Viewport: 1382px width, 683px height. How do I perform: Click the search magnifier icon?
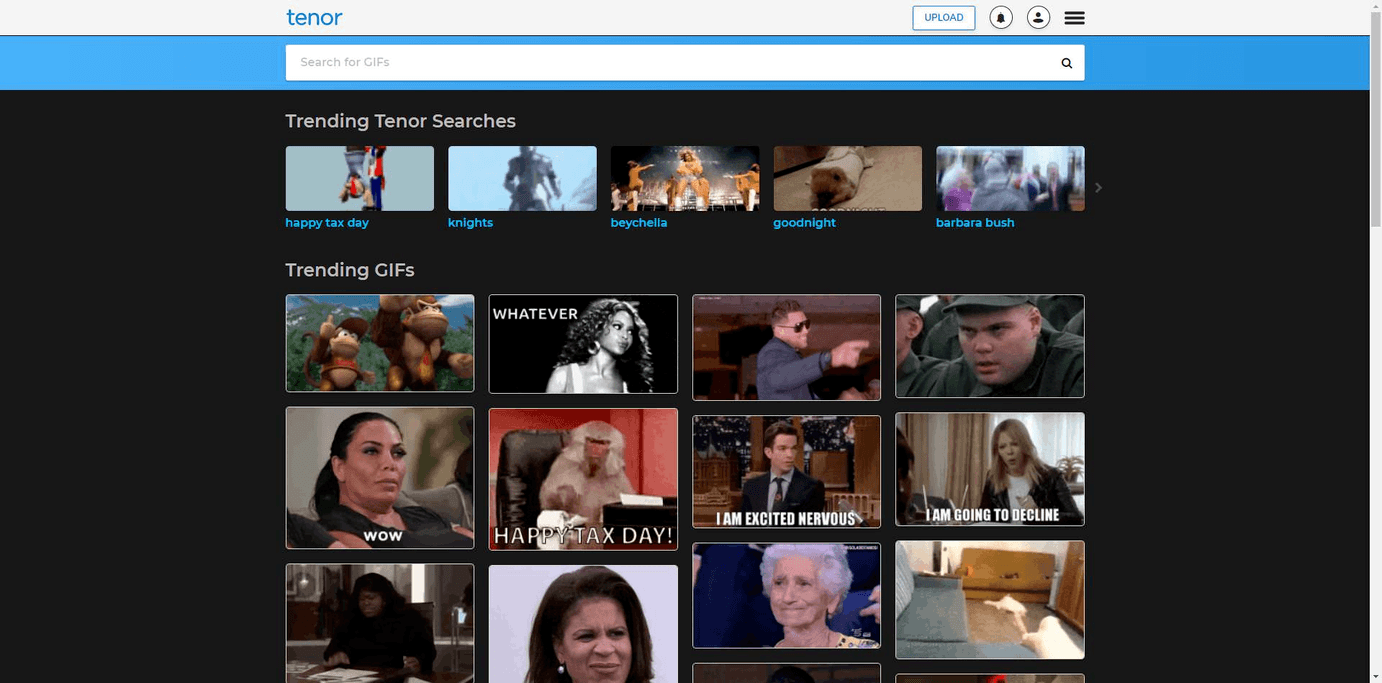[1066, 63]
